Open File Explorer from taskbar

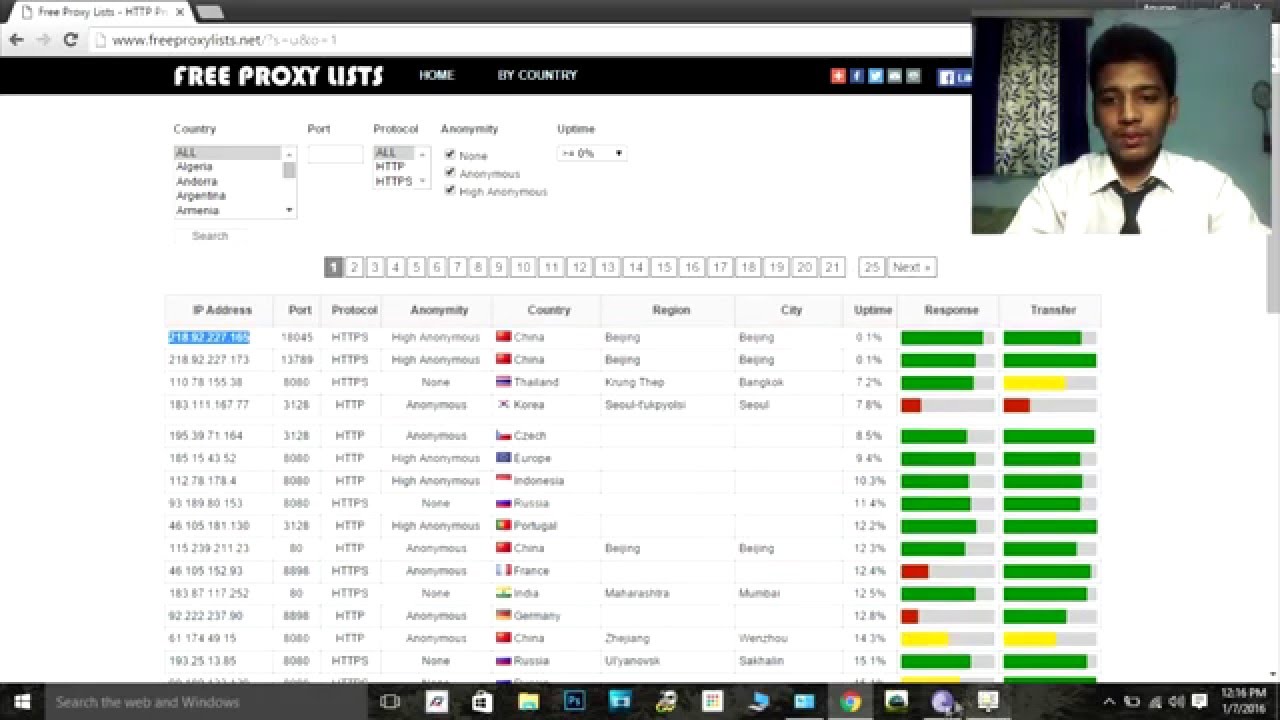tap(528, 702)
